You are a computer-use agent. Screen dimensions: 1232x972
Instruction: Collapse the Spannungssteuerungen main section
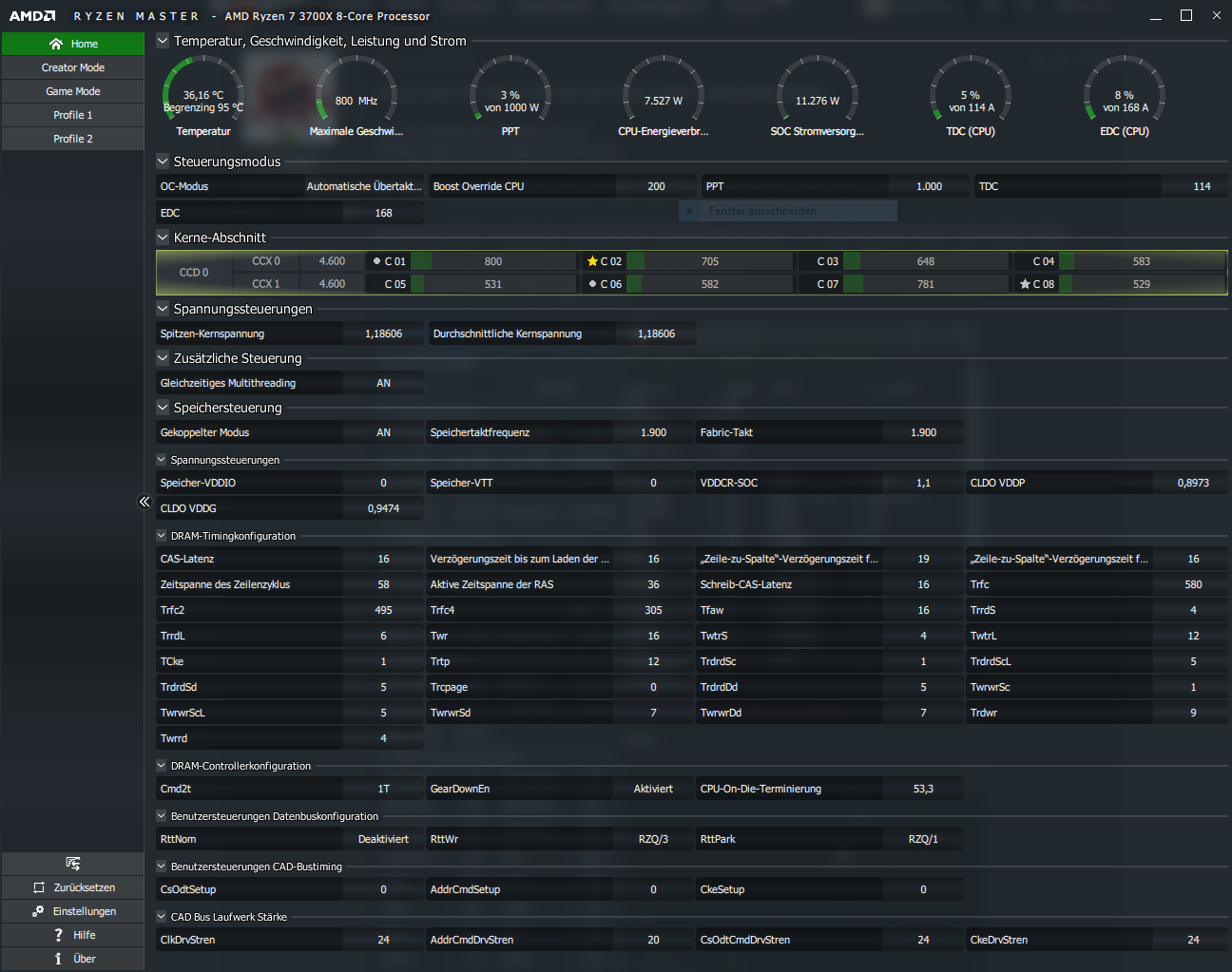pos(163,309)
